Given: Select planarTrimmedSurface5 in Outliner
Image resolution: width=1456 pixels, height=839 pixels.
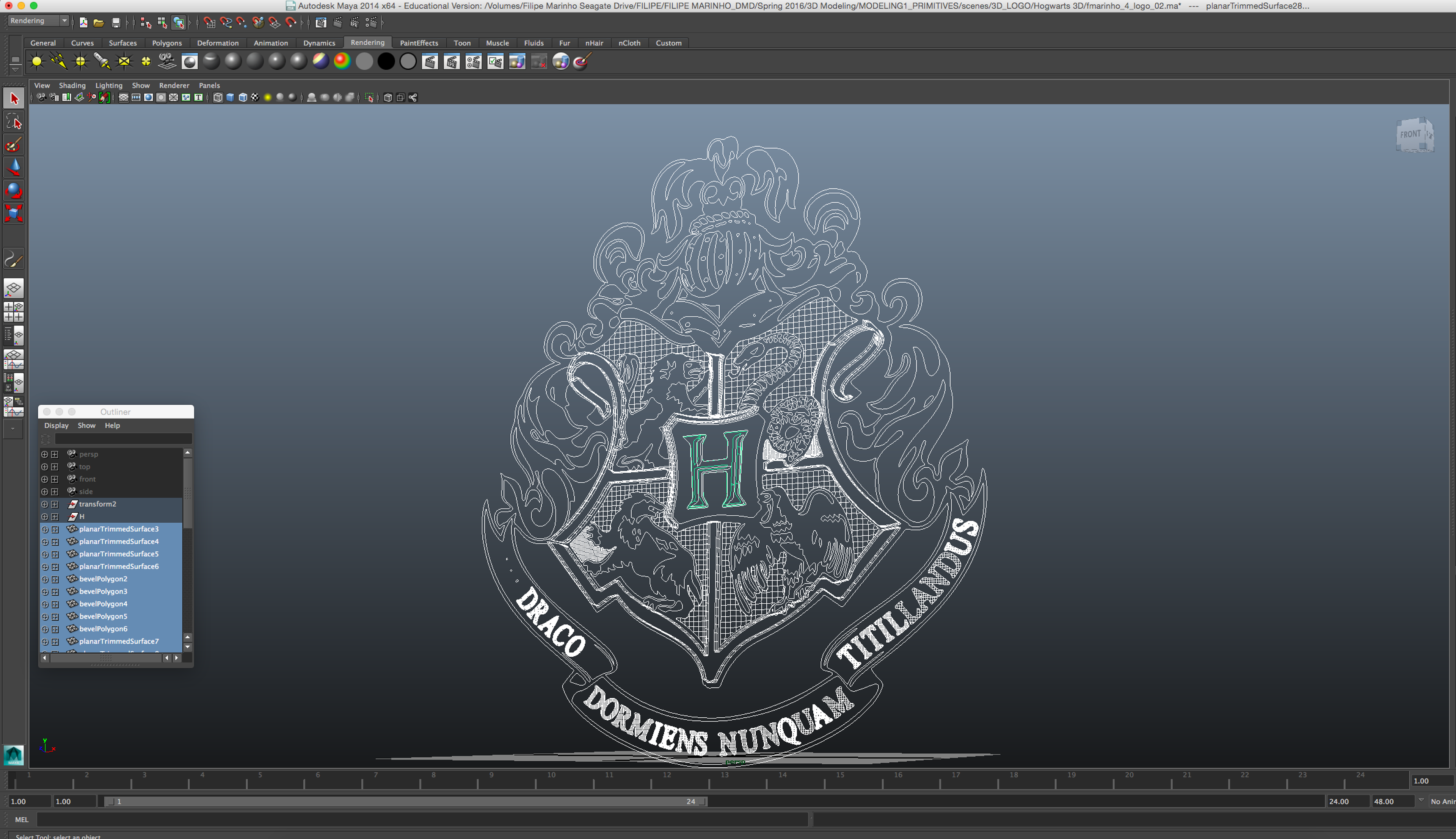Looking at the screenshot, I should [x=118, y=554].
